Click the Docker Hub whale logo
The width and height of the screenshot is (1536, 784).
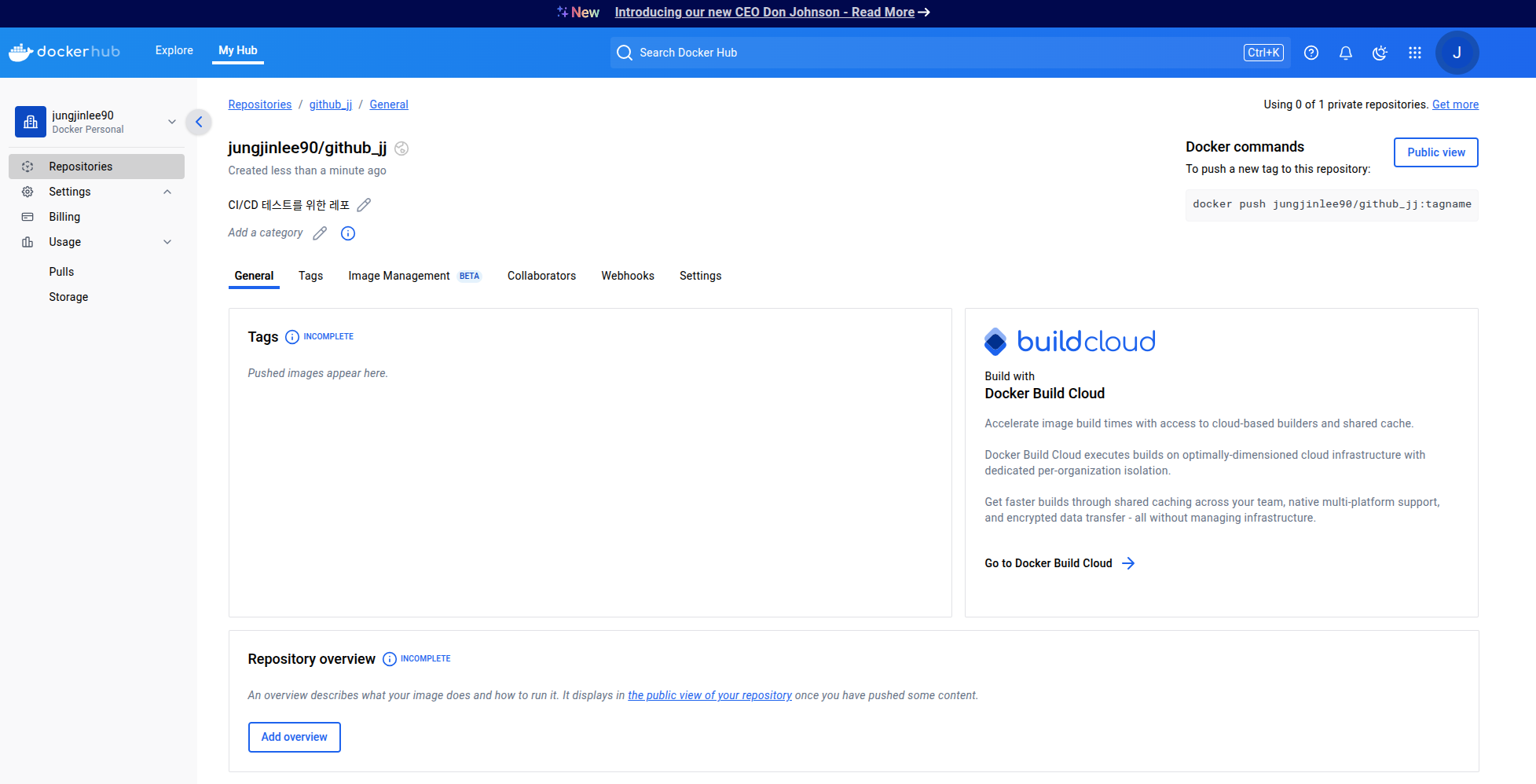pos(64,52)
